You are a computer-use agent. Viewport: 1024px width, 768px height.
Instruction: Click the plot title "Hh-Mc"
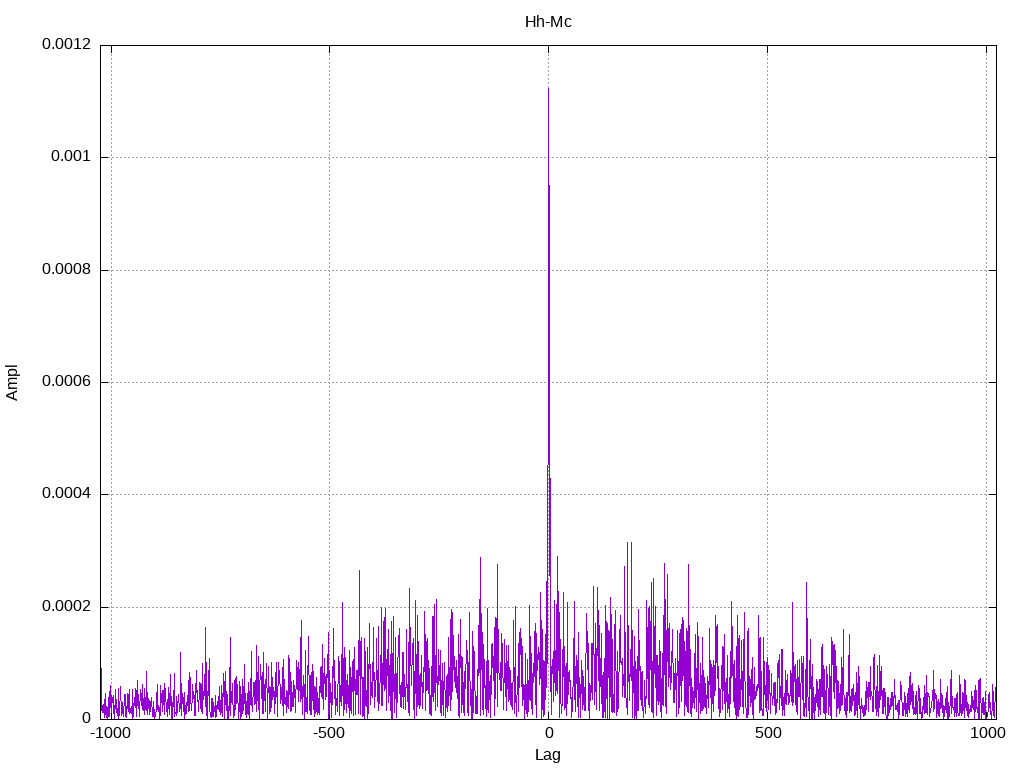pyautogui.click(x=548, y=21)
